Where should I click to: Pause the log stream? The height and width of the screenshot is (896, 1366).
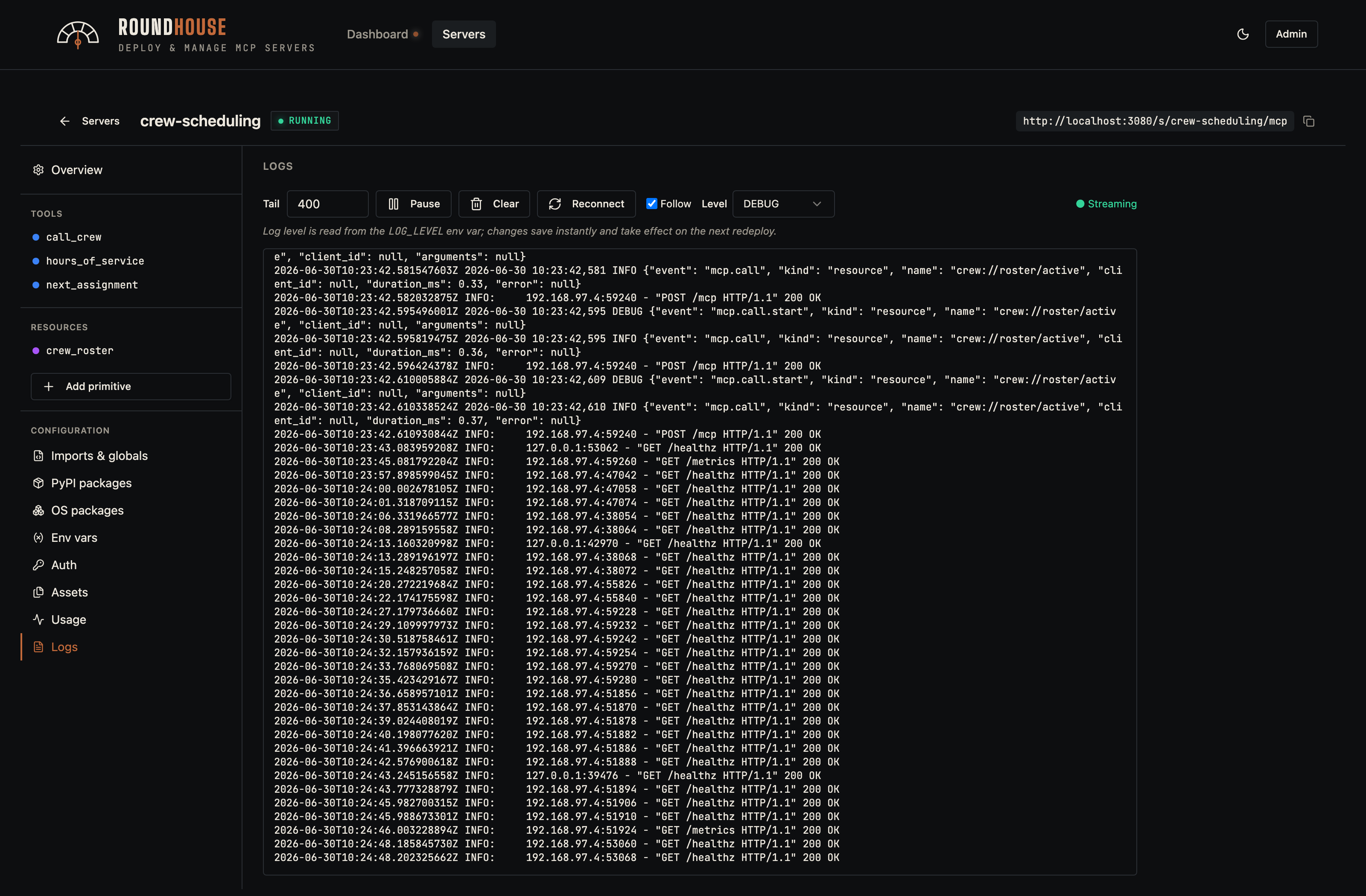pyautogui.click(x=414, y=204)
